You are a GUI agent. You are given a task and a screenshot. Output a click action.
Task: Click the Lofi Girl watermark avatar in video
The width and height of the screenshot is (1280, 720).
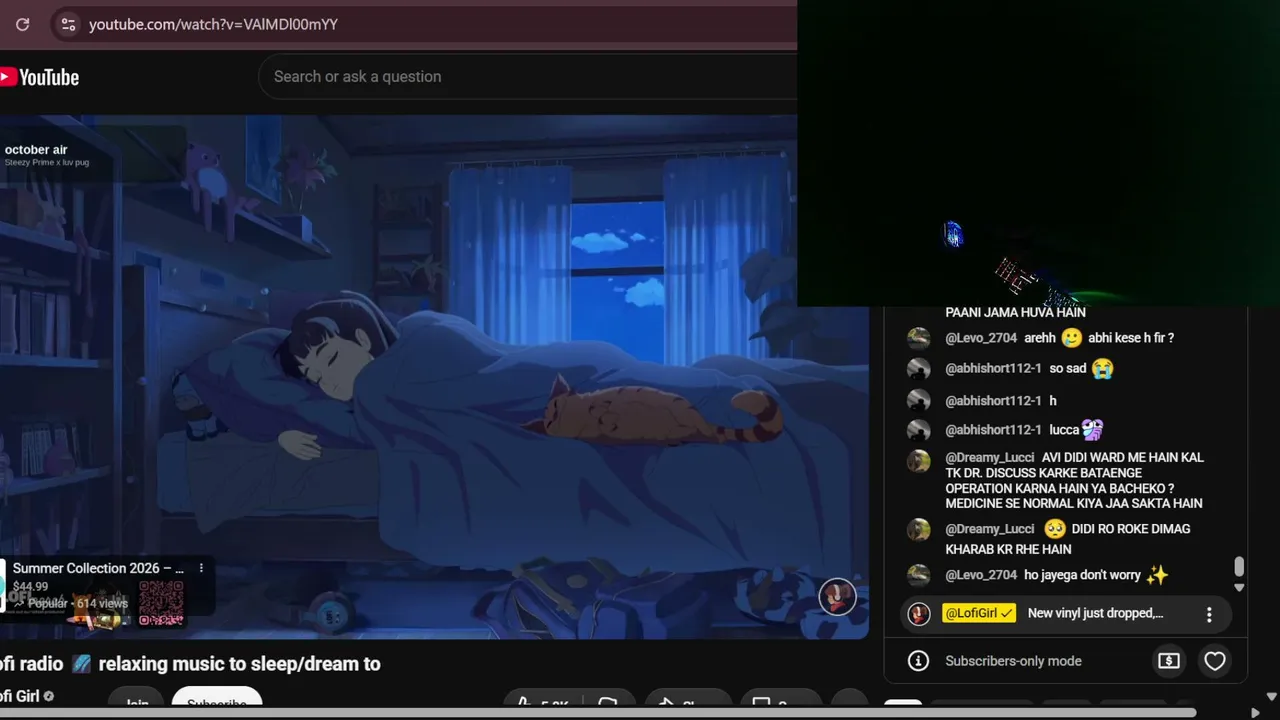tap(837, 596)
